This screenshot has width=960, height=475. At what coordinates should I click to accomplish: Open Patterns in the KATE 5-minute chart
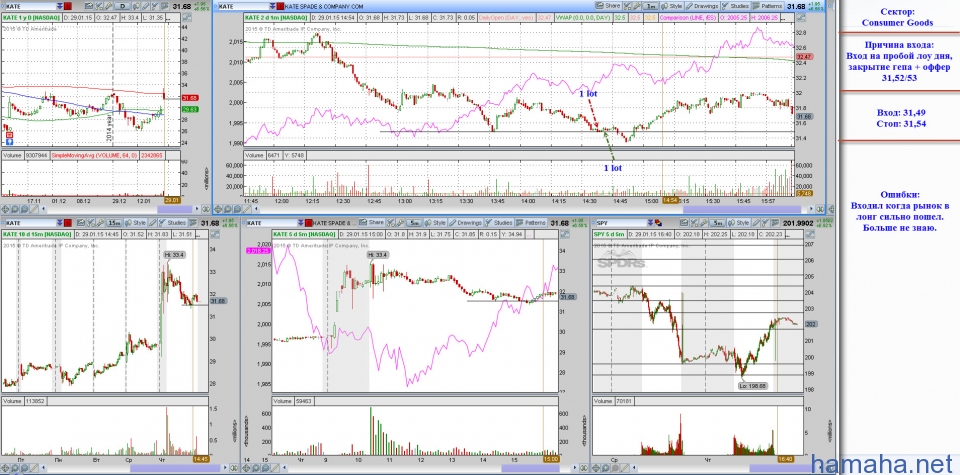click(x=531, y=223)
